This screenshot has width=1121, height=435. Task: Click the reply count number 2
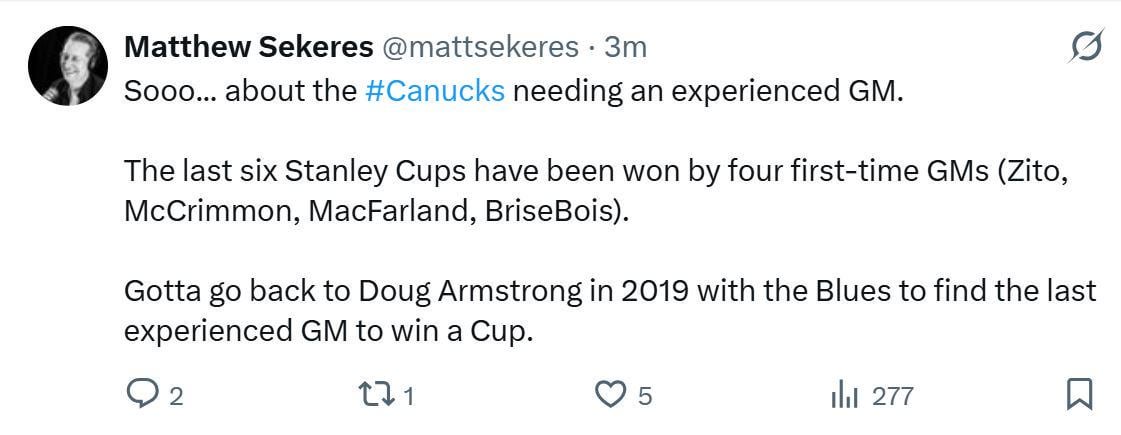pos(176,396)
